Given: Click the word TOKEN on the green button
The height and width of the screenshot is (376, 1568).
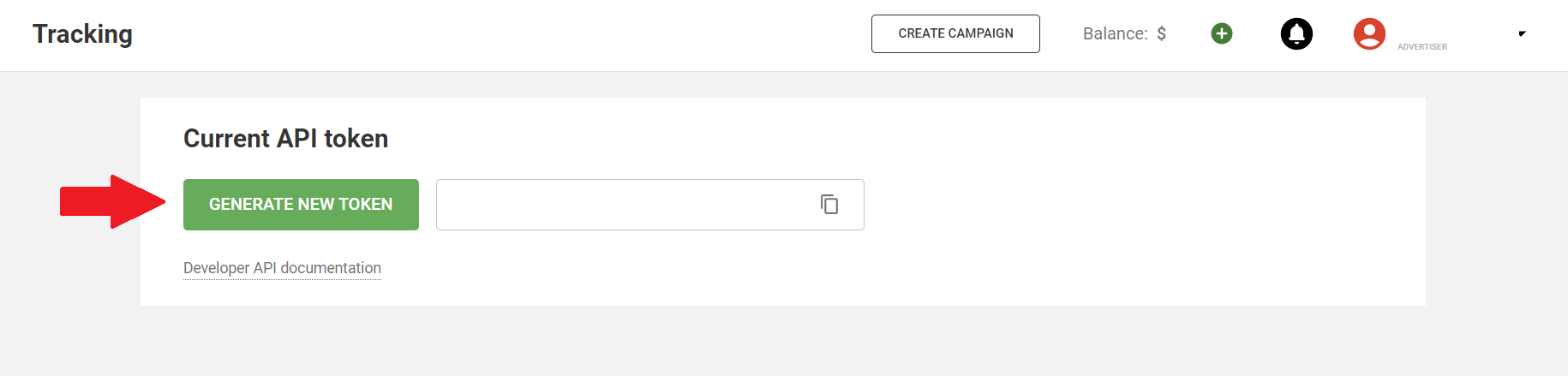Looking at the screenshot, I should click(365, 205).
